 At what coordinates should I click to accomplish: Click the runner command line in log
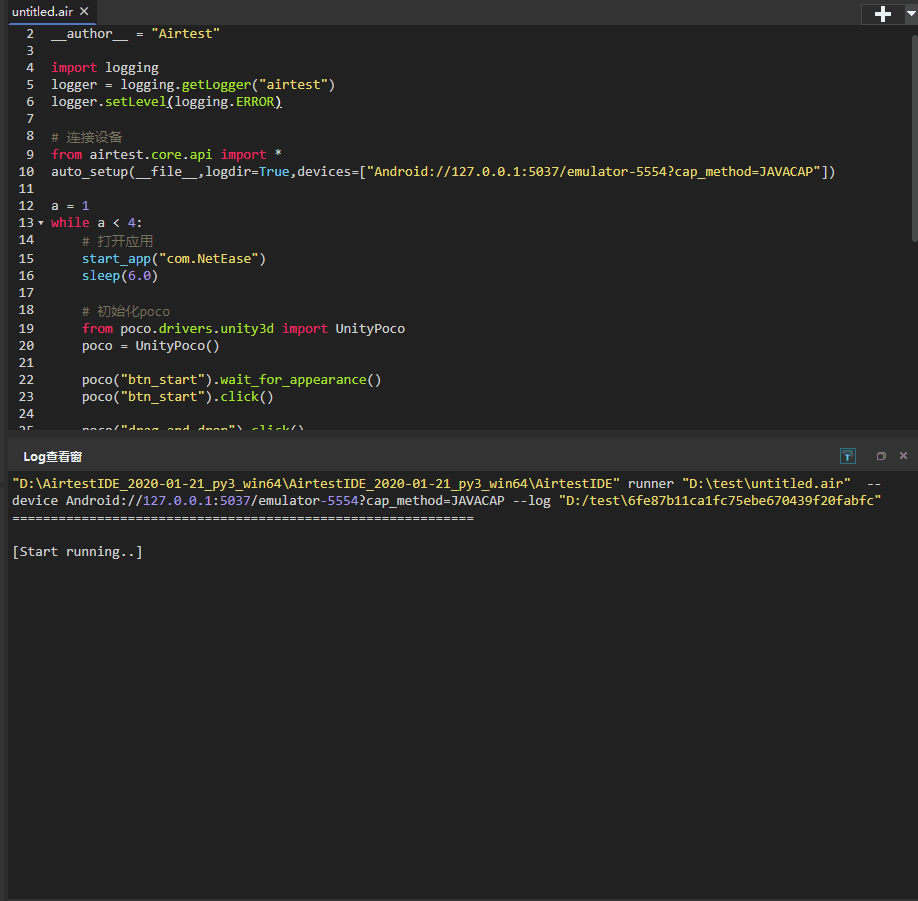coord(447,492)
